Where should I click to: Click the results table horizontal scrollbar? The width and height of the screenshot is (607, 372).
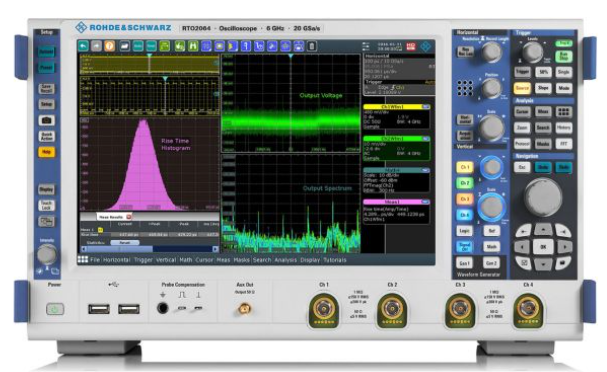tap(149, 249)
